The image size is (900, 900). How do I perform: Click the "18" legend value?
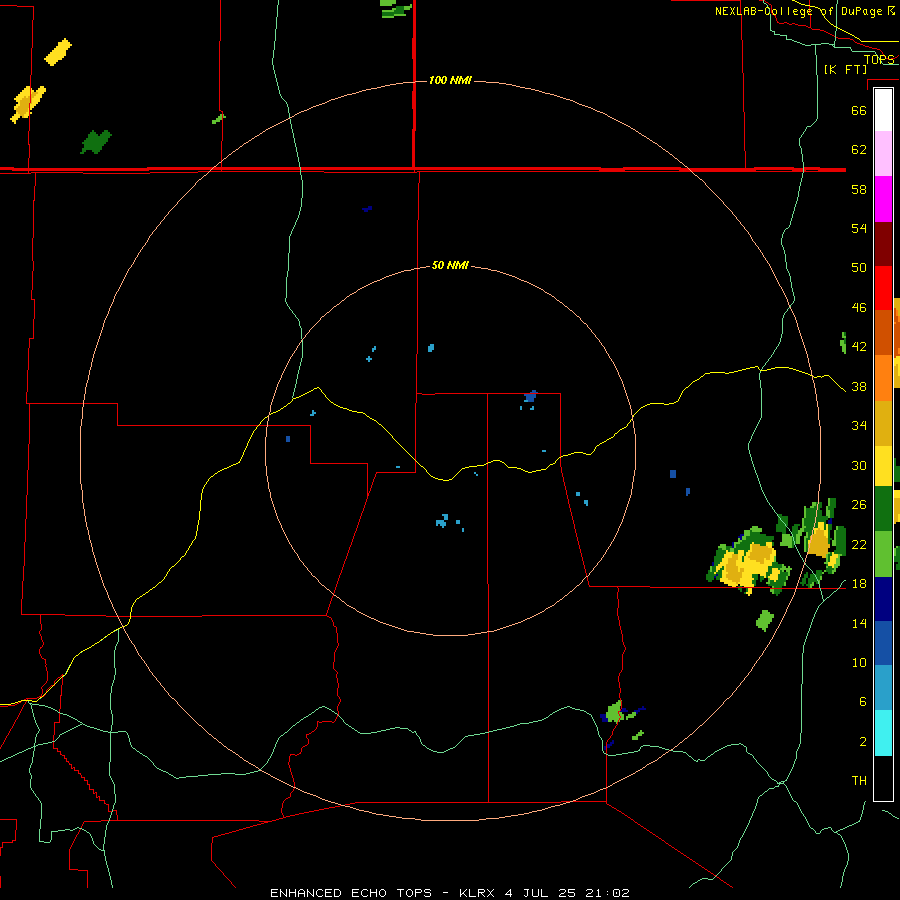(859, 584)
